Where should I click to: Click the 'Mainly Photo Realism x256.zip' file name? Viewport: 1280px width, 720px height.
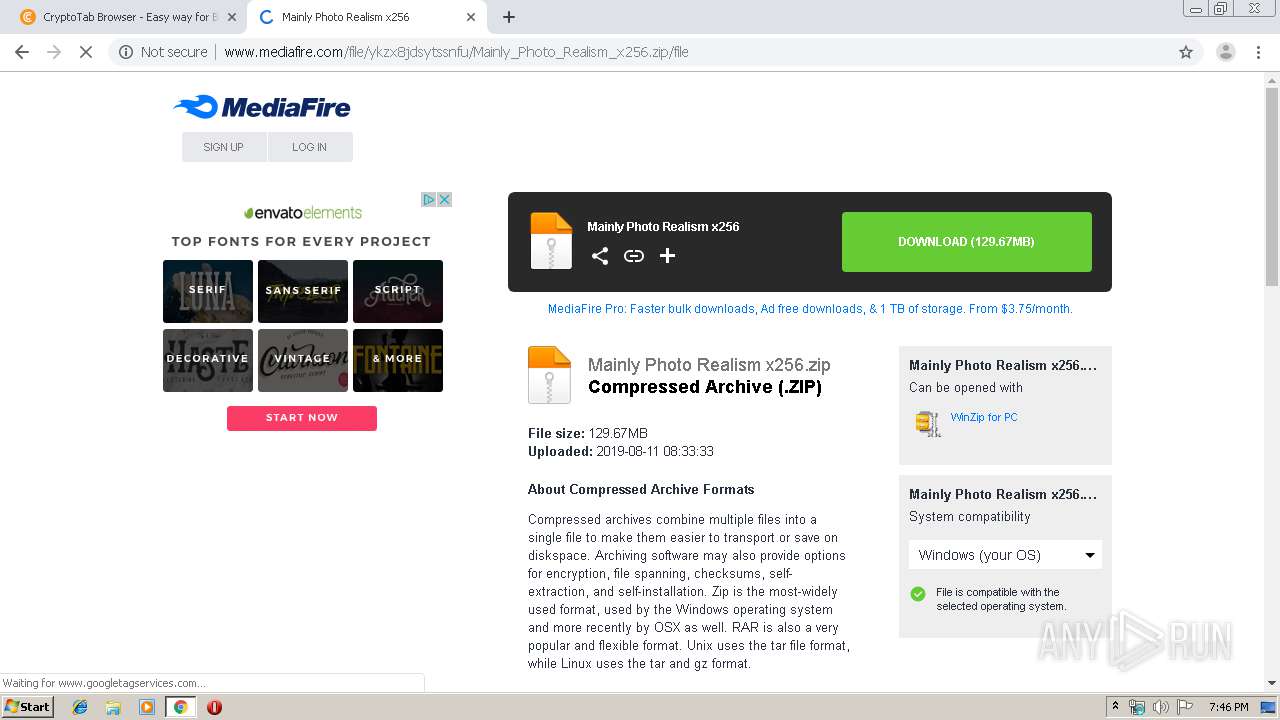tap(709, 365)
